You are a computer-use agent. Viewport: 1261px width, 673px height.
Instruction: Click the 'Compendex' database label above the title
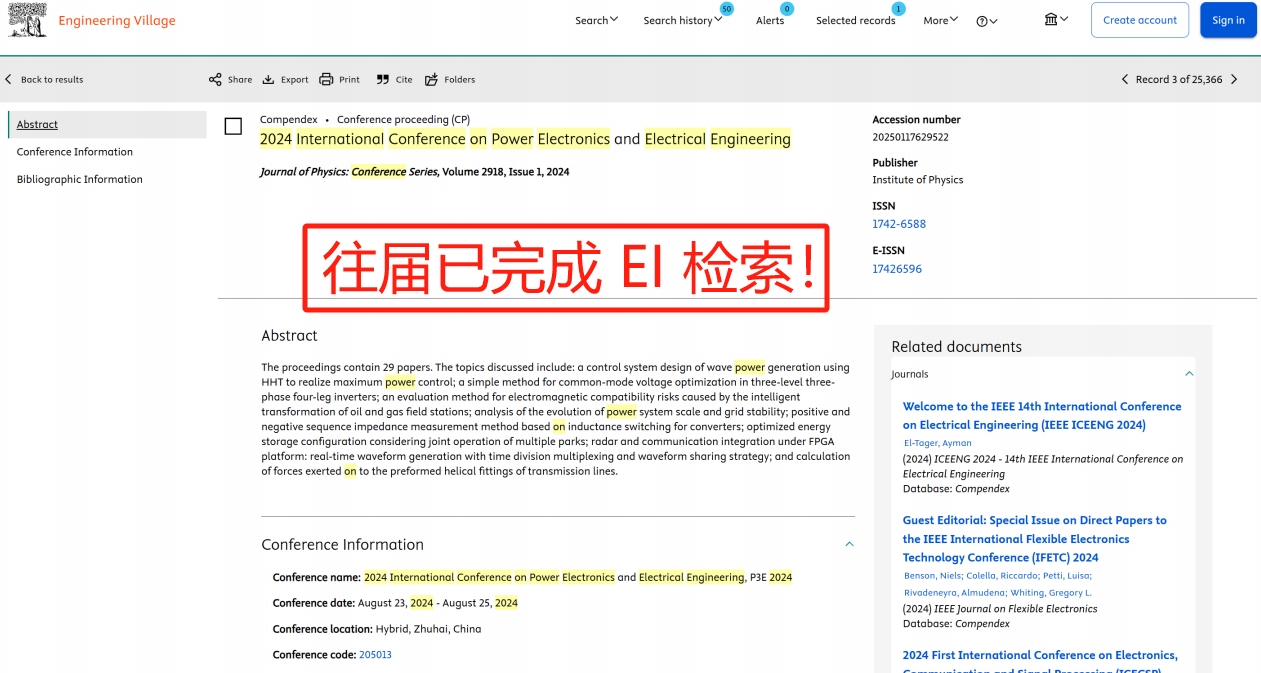pyautogui.click(x=289, y=120)
